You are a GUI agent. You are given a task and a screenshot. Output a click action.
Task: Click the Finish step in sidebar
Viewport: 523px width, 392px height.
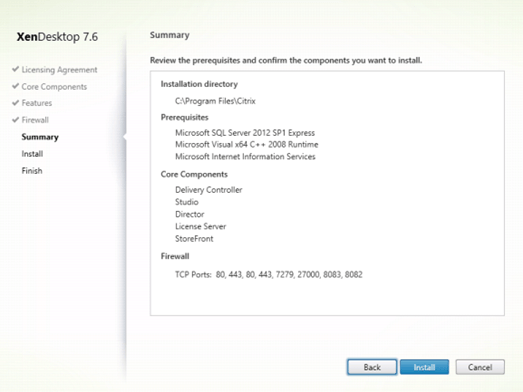32,170
